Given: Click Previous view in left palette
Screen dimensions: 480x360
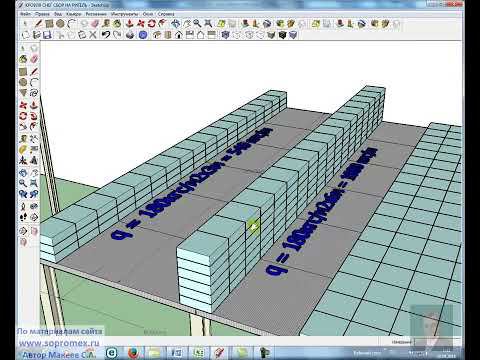Looking at the screenshot, I should click(23, 194).
